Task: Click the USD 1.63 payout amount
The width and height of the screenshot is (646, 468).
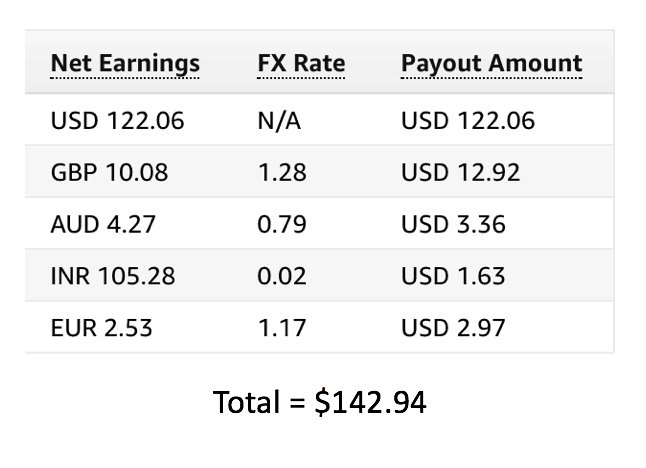Action: (x=453, y=276)
